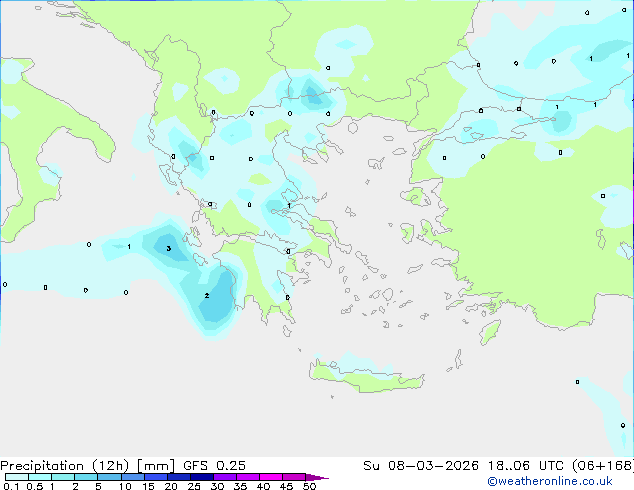Click the '2' precipitation value on the map
The height and width of the screenshot is (490, 634).
tap(207, 296)
